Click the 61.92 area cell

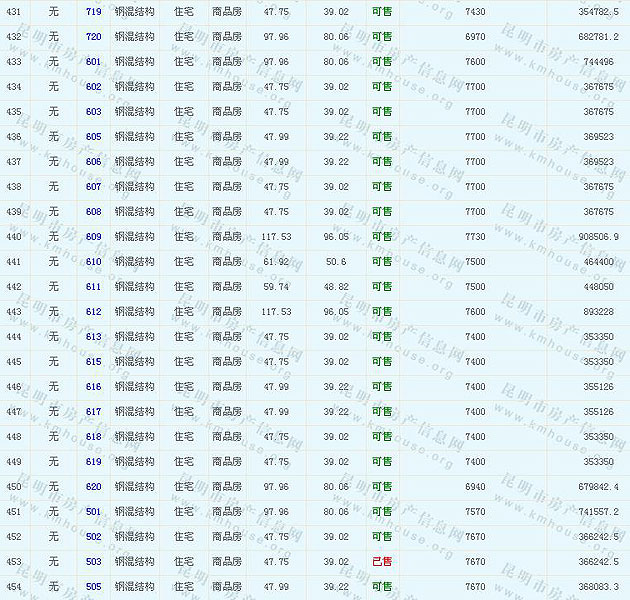point(276,262)
